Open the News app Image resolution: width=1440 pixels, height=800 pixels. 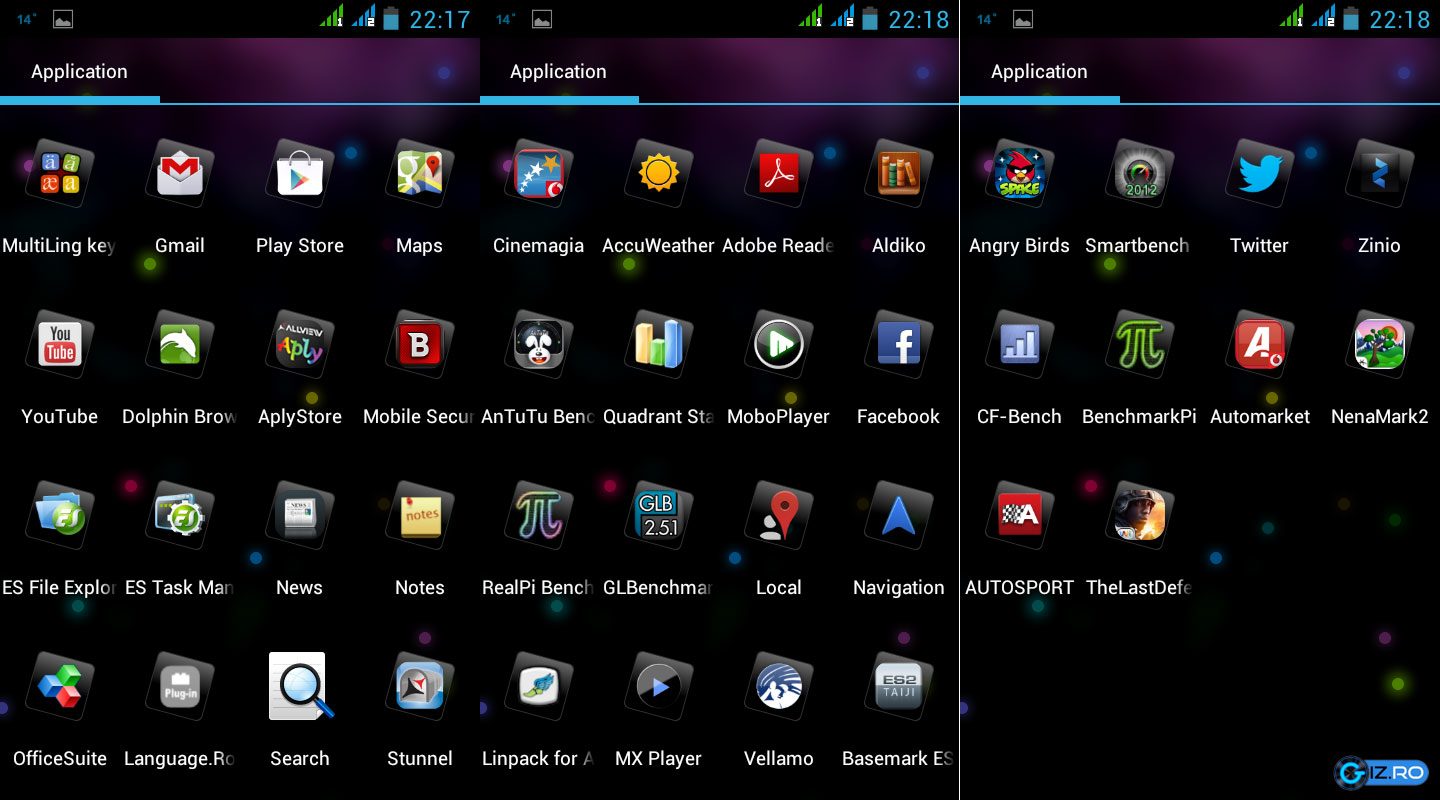[x=300, y=515]
